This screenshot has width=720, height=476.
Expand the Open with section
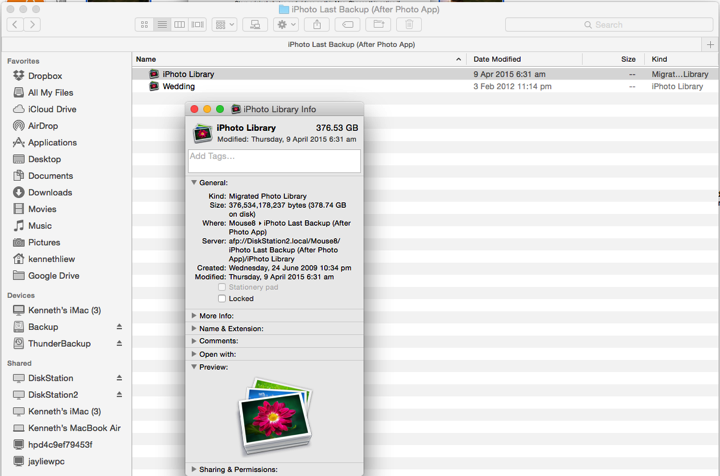[x=194, y=354]
